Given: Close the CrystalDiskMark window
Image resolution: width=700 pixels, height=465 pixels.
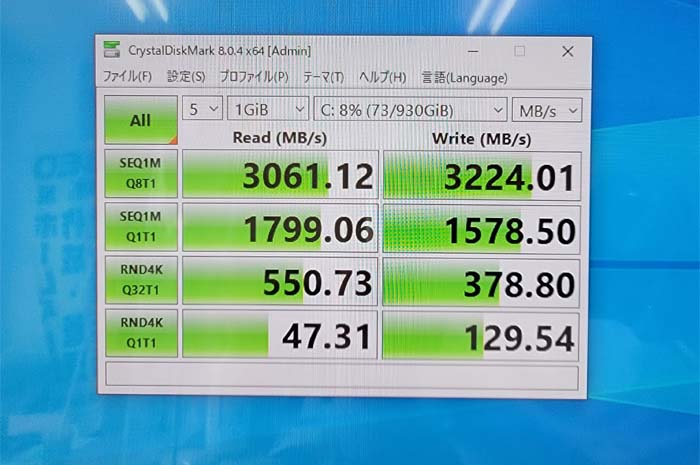Looking at the screenshot, I should coord(568,51).
